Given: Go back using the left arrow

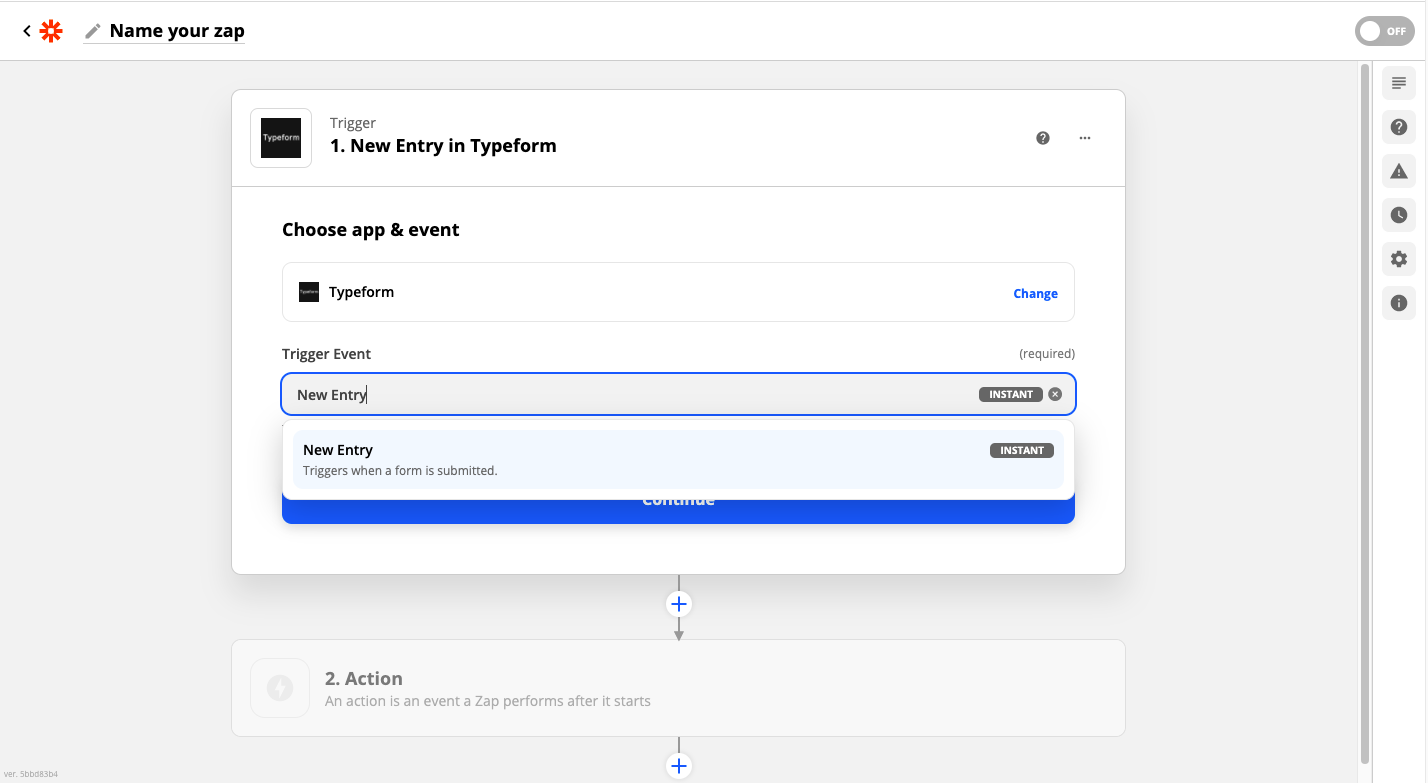Looking at the screenshot, I should click(27, 31).
